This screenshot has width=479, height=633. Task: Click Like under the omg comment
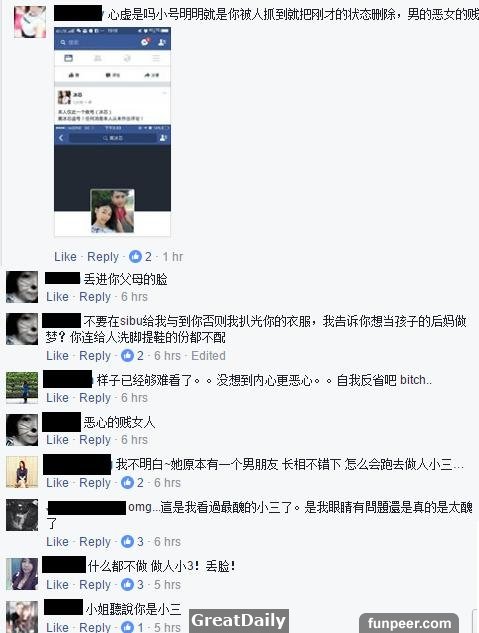[x=57, y=542]
